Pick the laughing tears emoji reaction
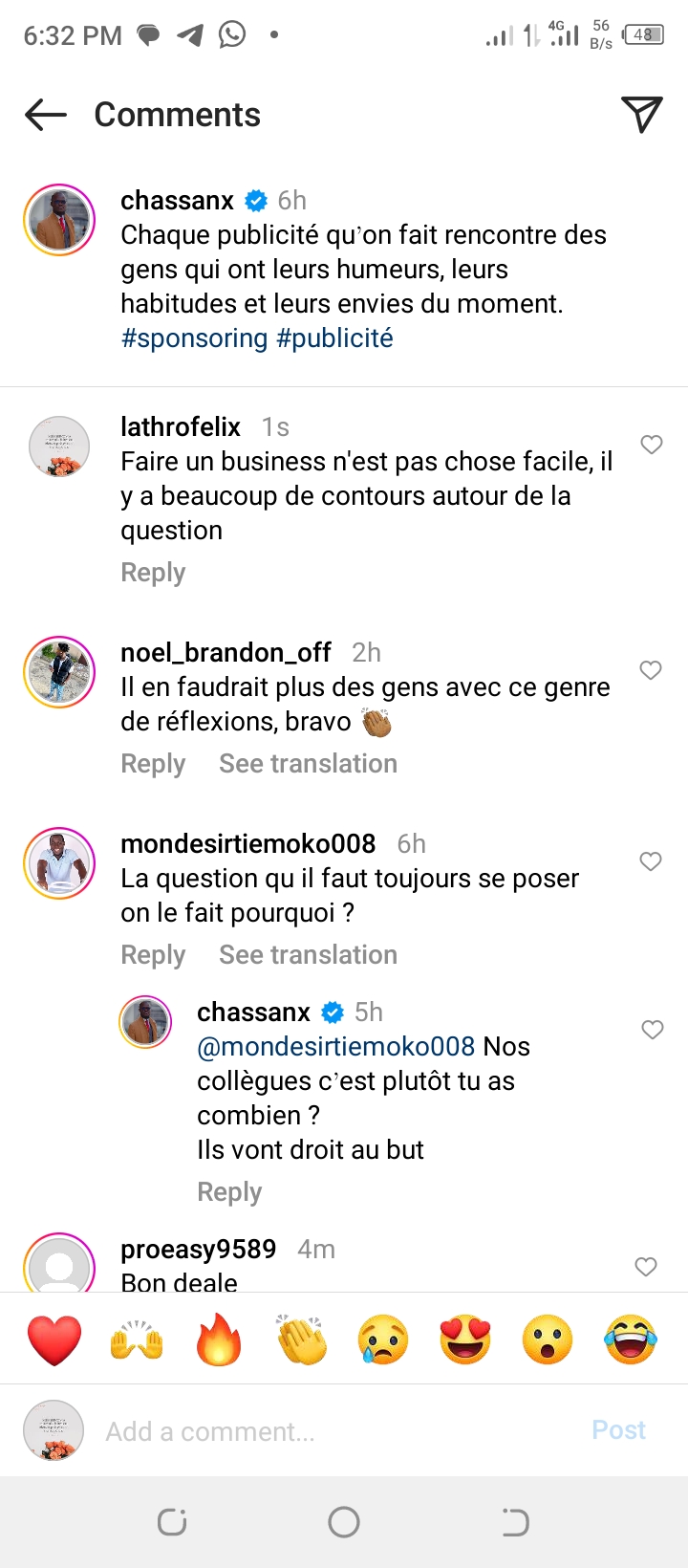This screenshot has height=1568, width=688. [x=631, y=1339]
